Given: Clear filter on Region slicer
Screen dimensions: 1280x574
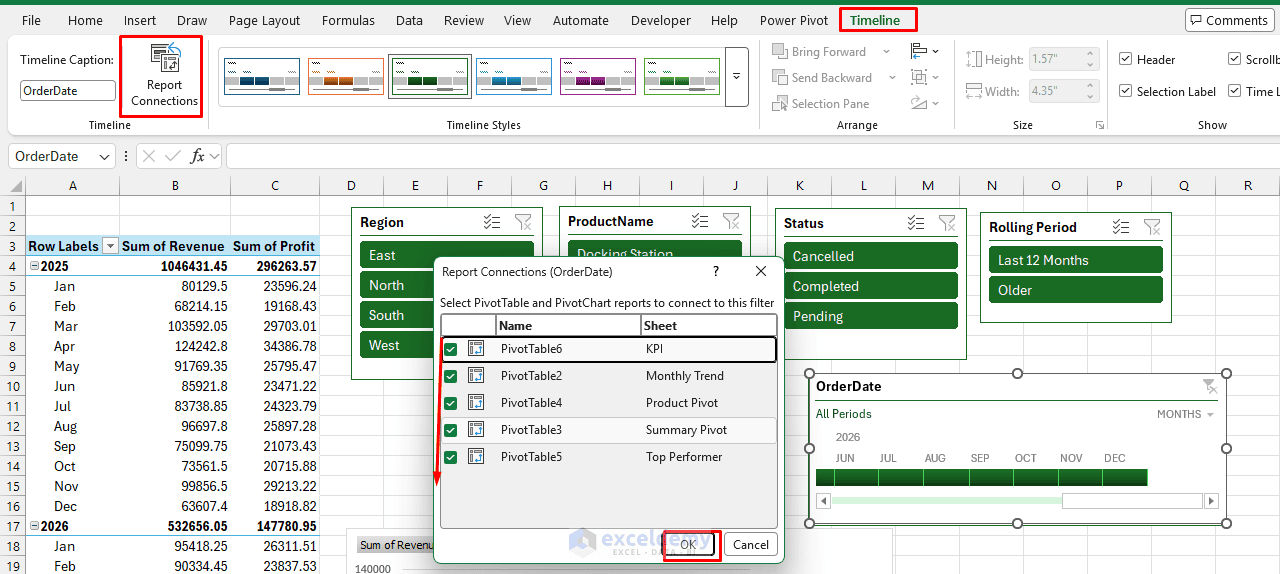Looking at the screenshot, I should tap(523, 222).
